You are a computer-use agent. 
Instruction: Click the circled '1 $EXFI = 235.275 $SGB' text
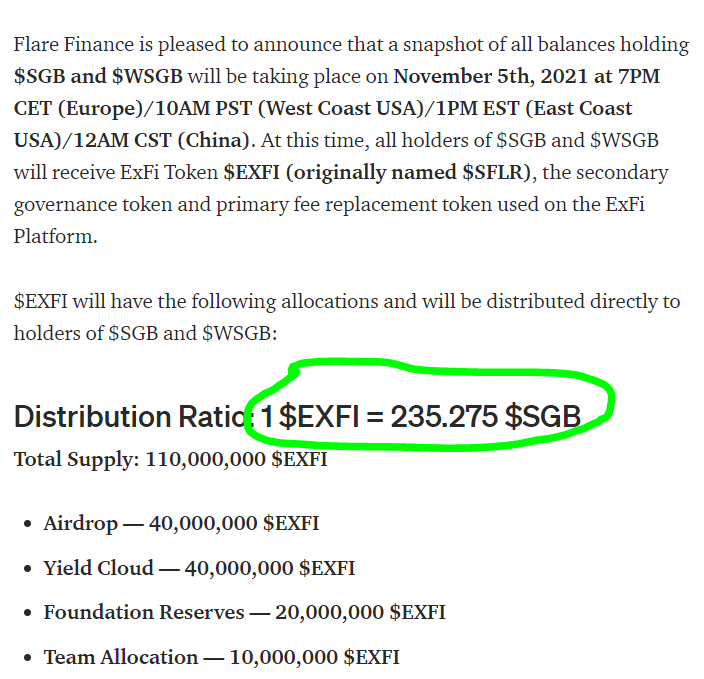point(421,416)
